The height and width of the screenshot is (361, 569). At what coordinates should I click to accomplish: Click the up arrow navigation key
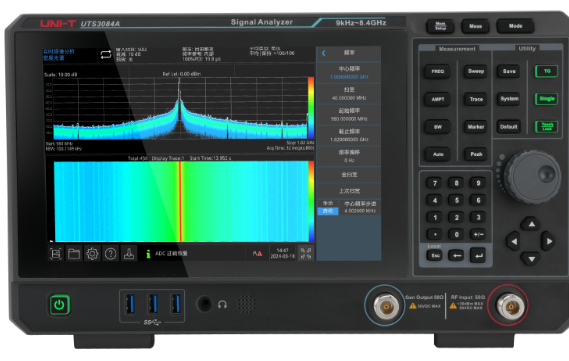pos(531,224)
